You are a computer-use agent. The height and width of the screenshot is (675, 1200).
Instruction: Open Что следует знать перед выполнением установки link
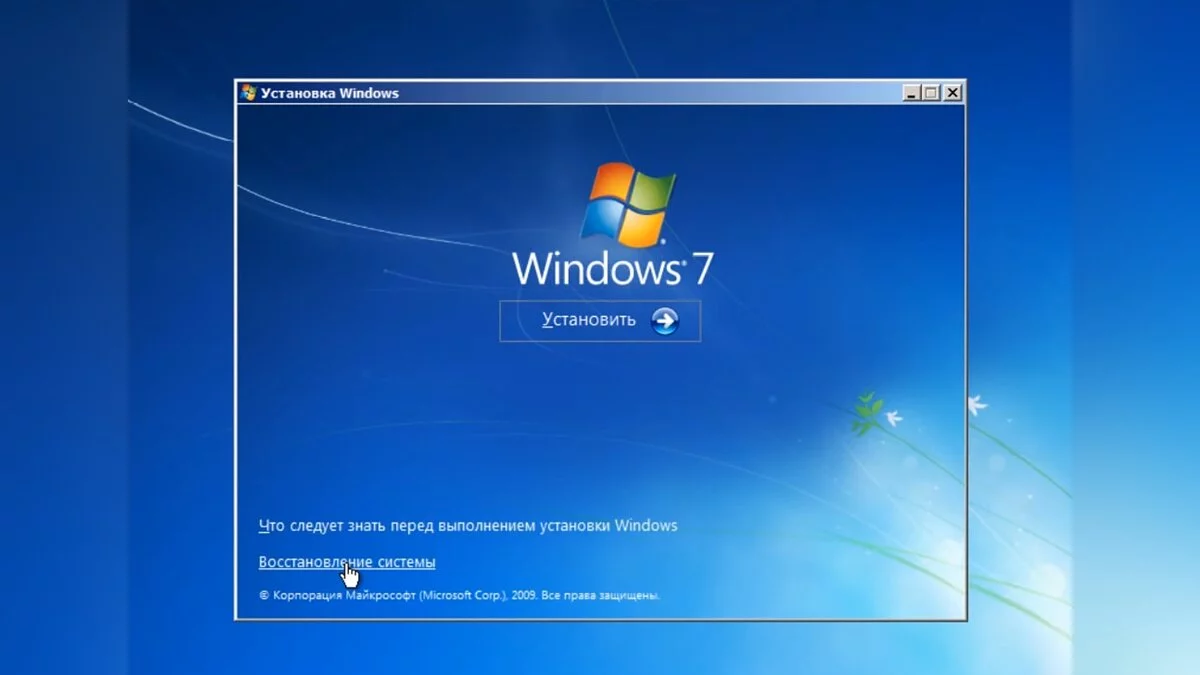click(x=468, y=525)
